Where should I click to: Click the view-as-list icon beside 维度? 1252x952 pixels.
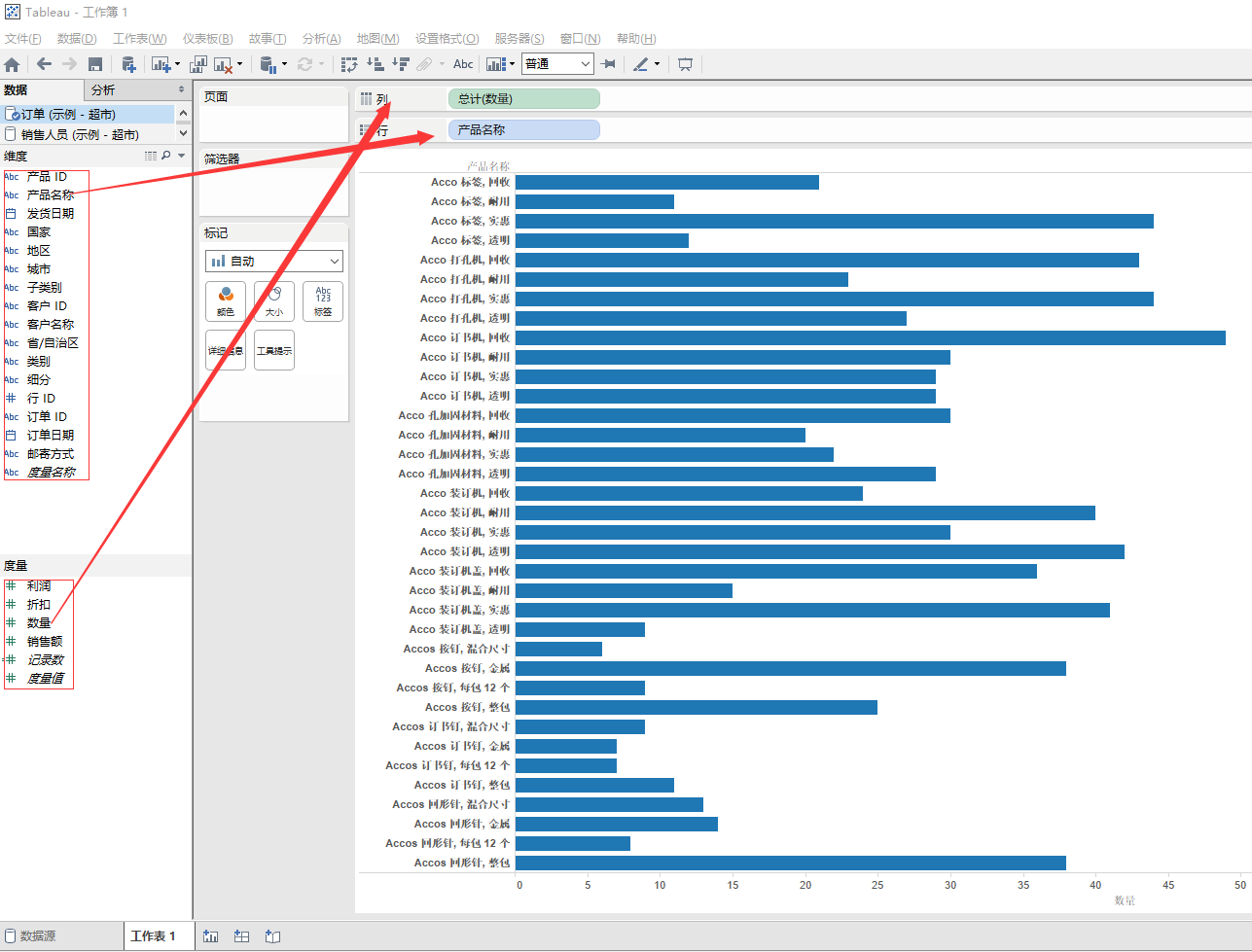click(x=150, y=156)
